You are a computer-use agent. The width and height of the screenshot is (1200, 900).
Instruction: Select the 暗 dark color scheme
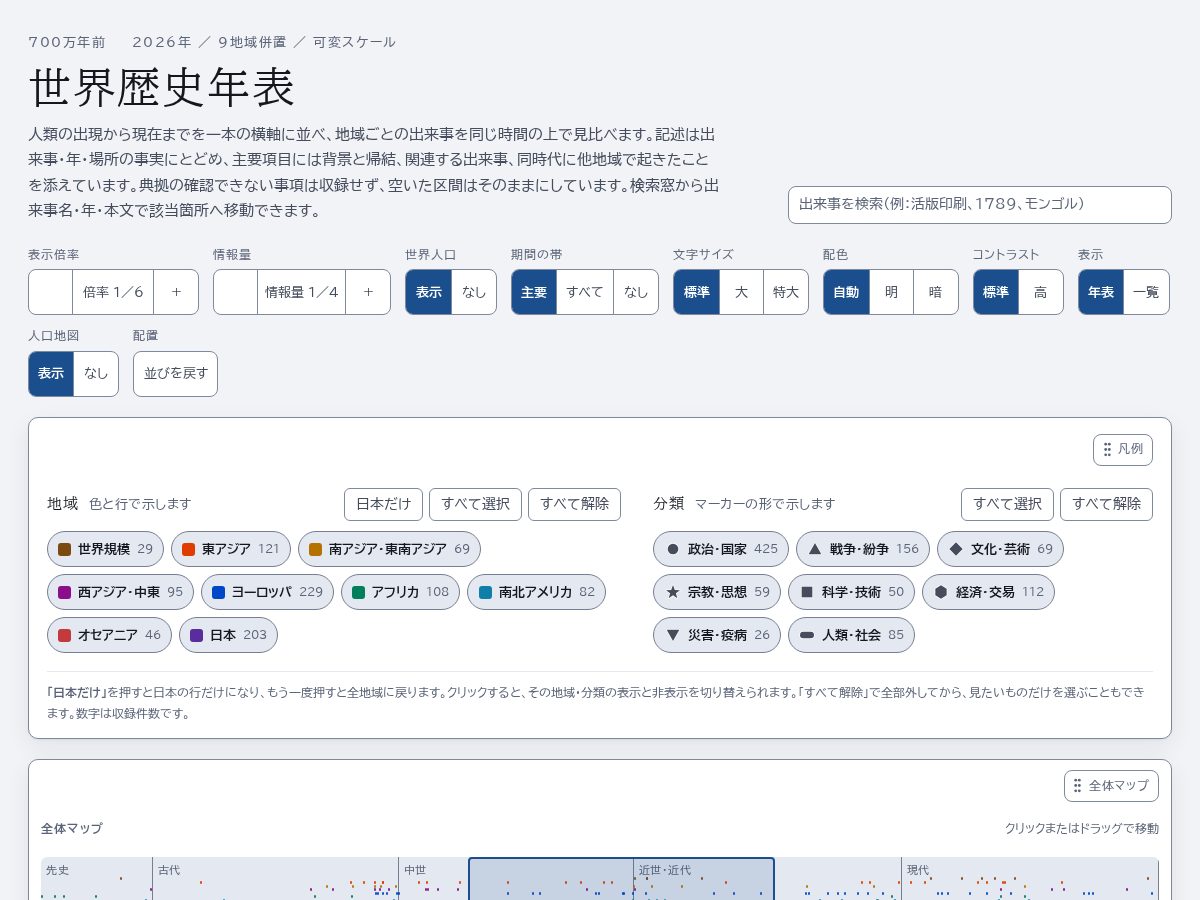pyautogui.click(x=936, y=292)
